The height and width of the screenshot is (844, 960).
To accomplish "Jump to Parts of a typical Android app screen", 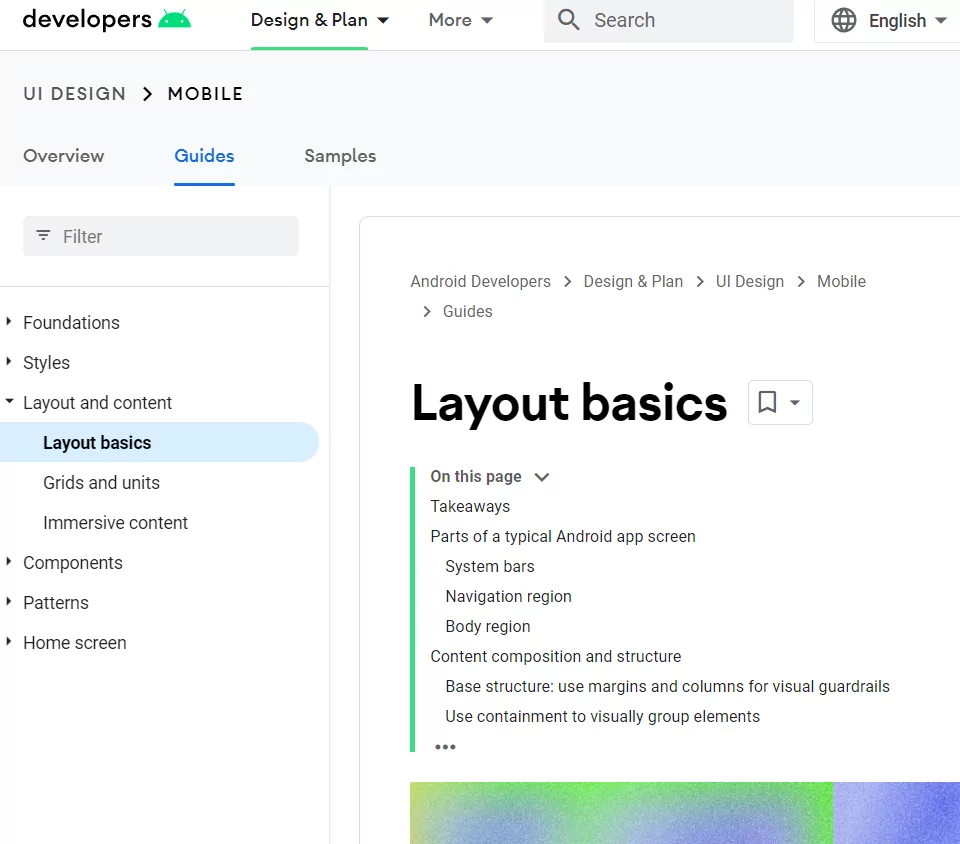I will [563, 537].
